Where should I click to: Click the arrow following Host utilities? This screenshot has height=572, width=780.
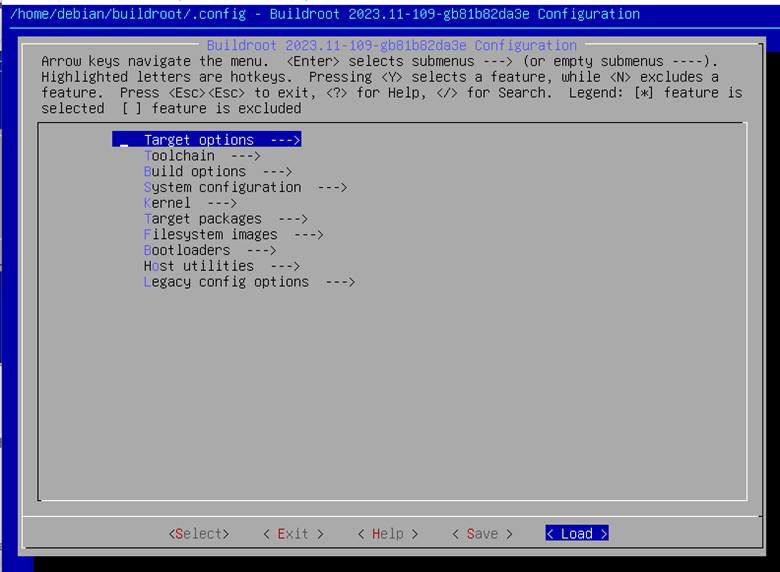285,266
